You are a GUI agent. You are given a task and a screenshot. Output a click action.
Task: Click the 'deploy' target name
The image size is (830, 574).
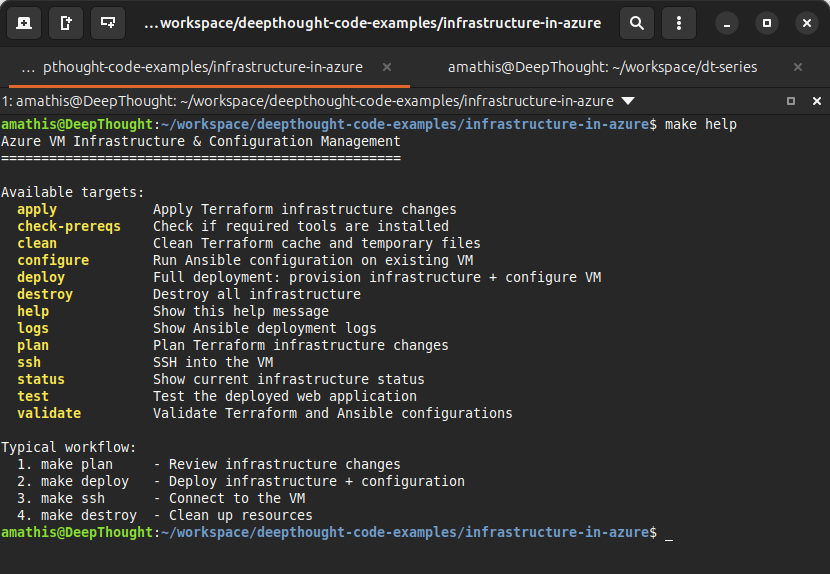[41, 277]
